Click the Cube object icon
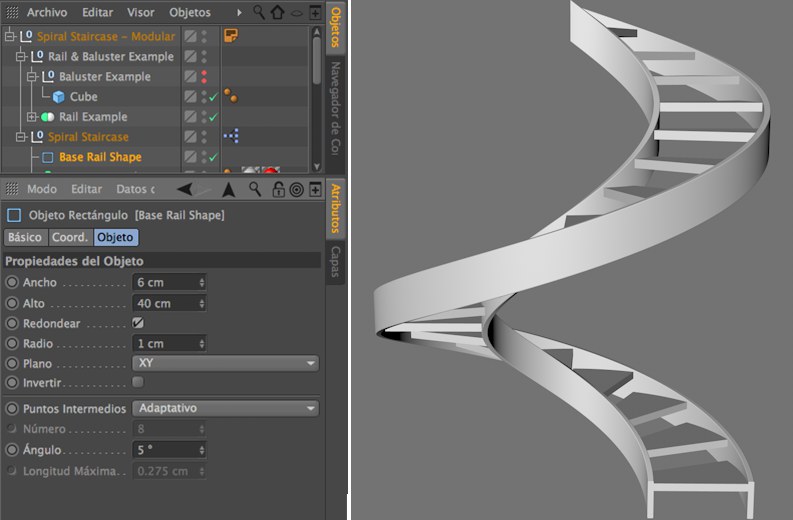 pyautogui.click(x=59, y=97)
